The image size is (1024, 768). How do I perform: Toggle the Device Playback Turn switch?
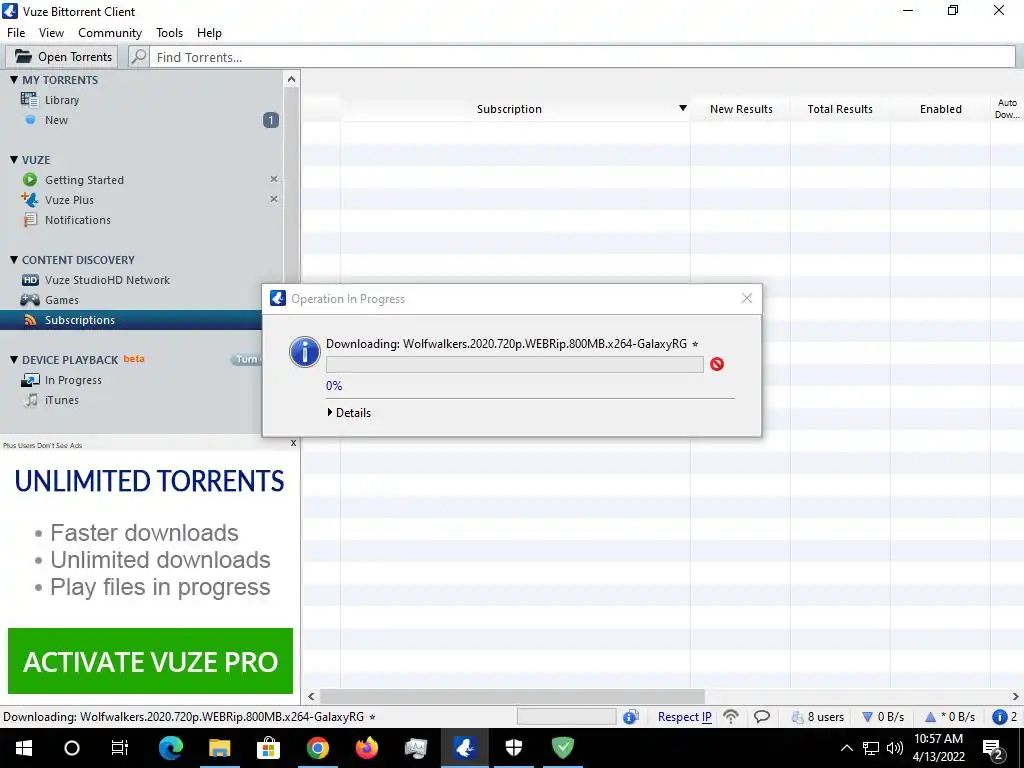pyautogui.click(x=247, y=359)
